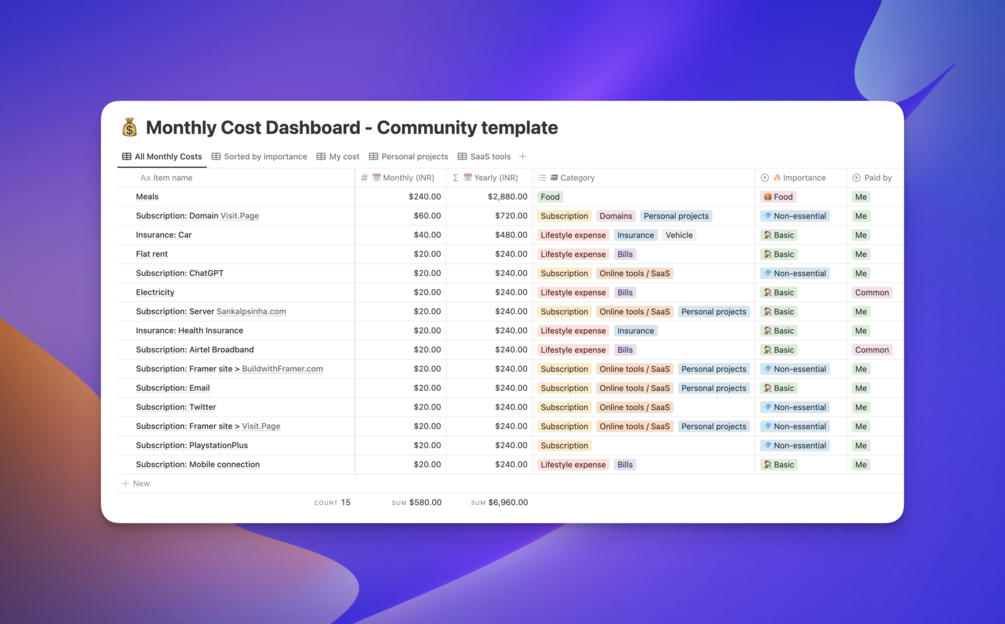Open the Visit.Page link in Domain row
The width and height of the screenshot is (1005, 624).
[x=240, y=216]
